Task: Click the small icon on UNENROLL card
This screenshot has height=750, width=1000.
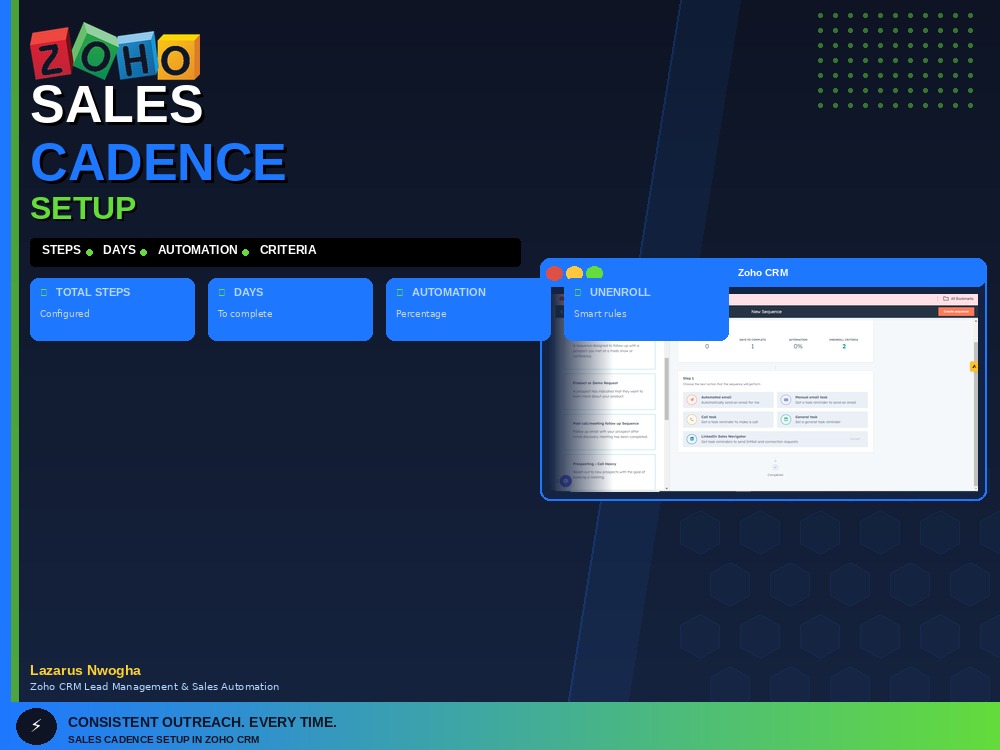Action: coord(578,293)
